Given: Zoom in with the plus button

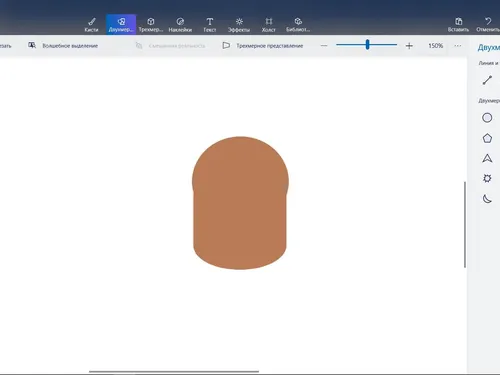Looking at the screenshot, I should pos(409,46).
